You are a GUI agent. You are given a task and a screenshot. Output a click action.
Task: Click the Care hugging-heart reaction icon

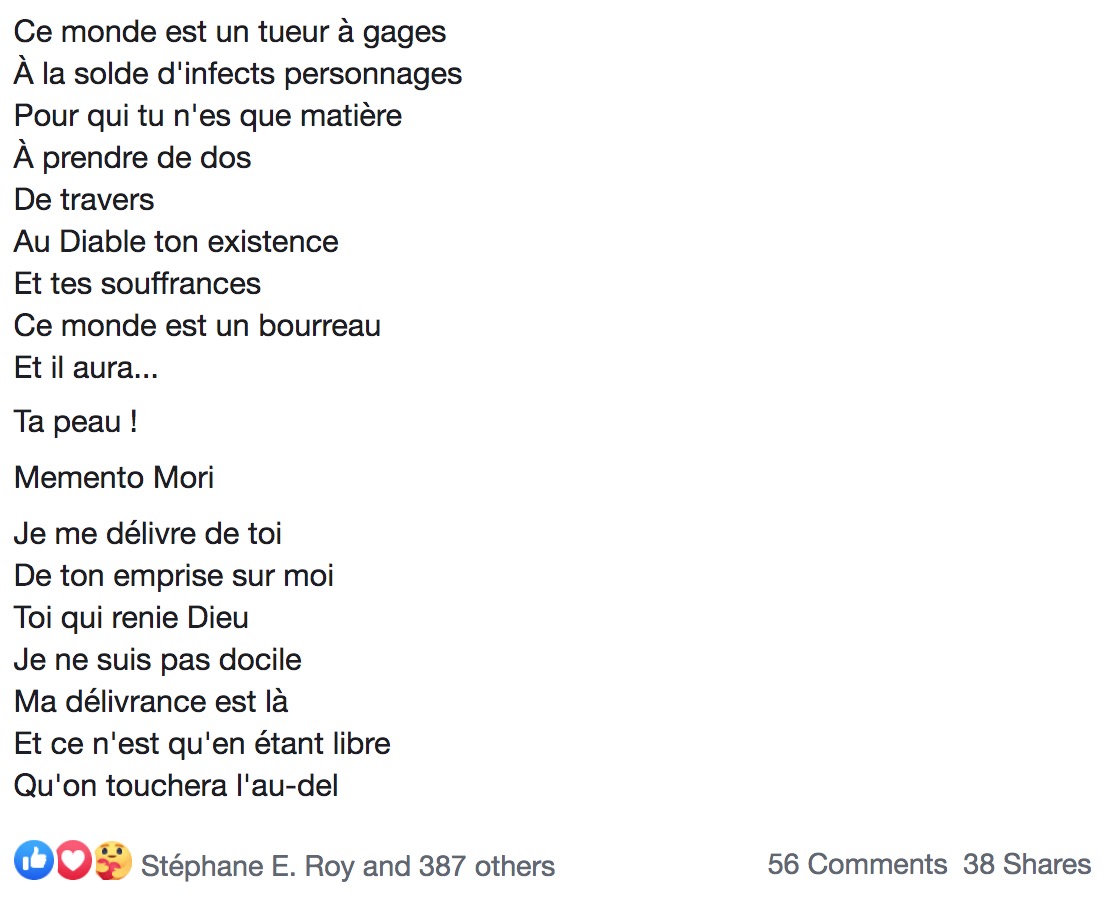pyautogui.click(x=113, y=860)
